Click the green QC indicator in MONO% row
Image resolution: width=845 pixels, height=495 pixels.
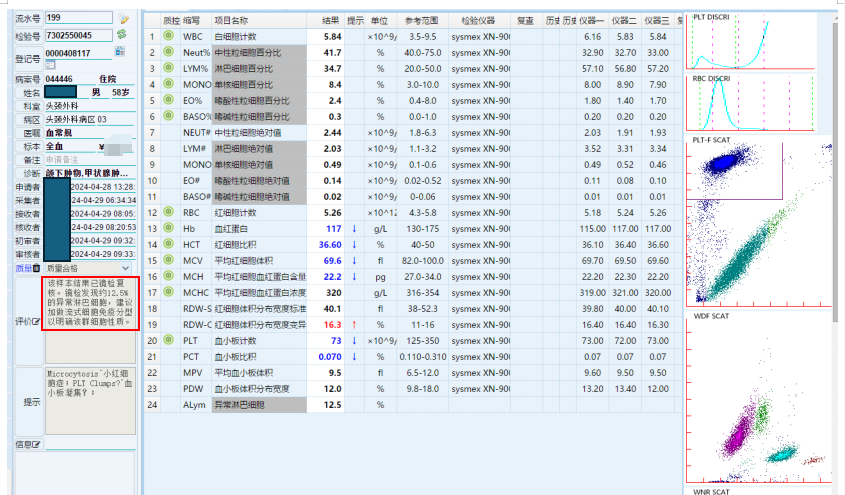click(168, 83)
